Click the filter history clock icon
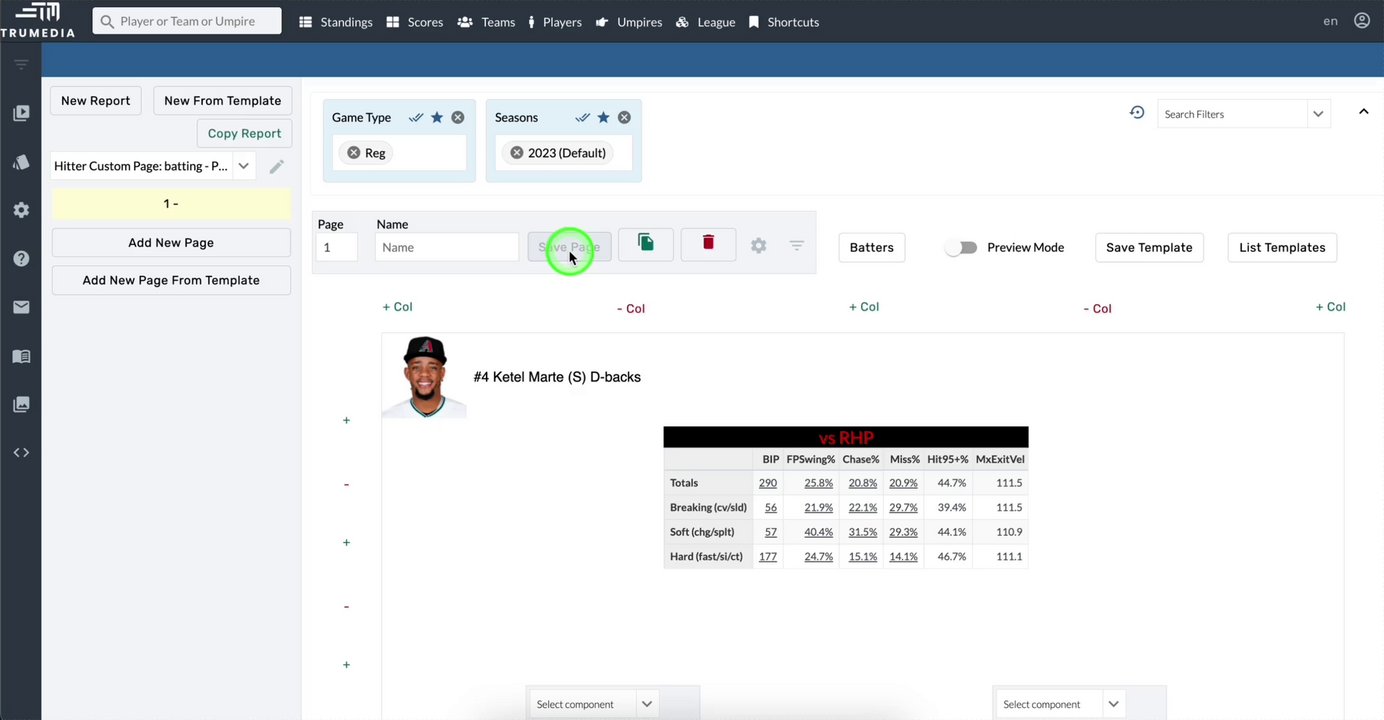This screenshot has width=1384, height=720. tap(1137, 113)
